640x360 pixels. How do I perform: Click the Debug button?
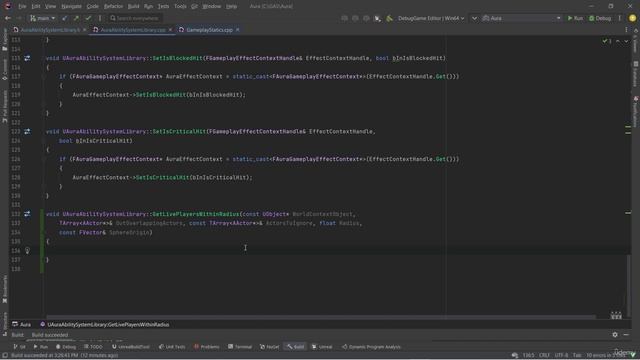click(600, 18)
